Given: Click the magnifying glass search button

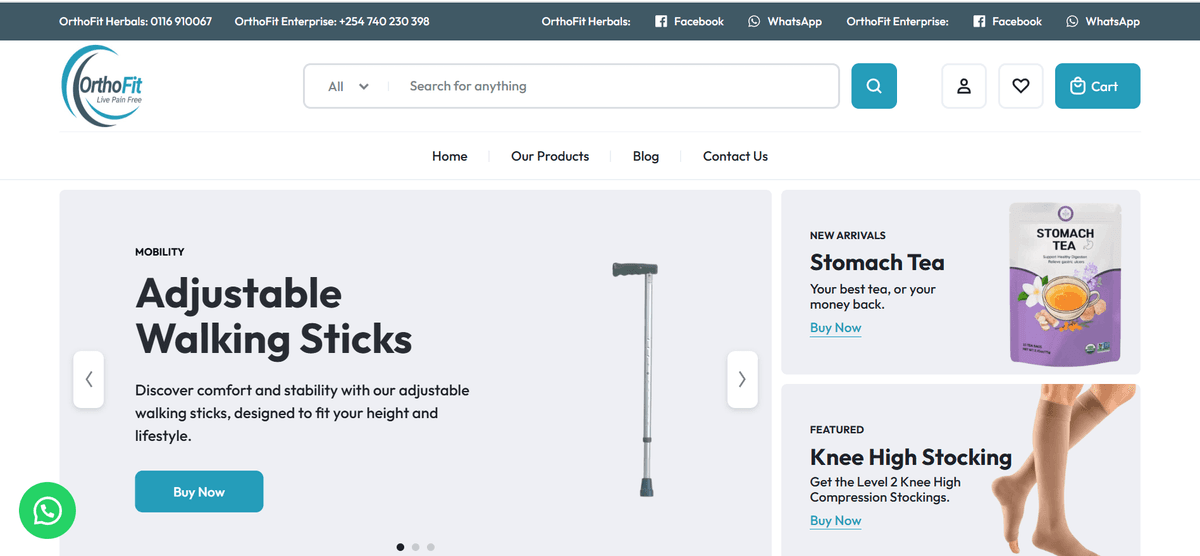Looking at the screenshot, I should pos(873,86).
